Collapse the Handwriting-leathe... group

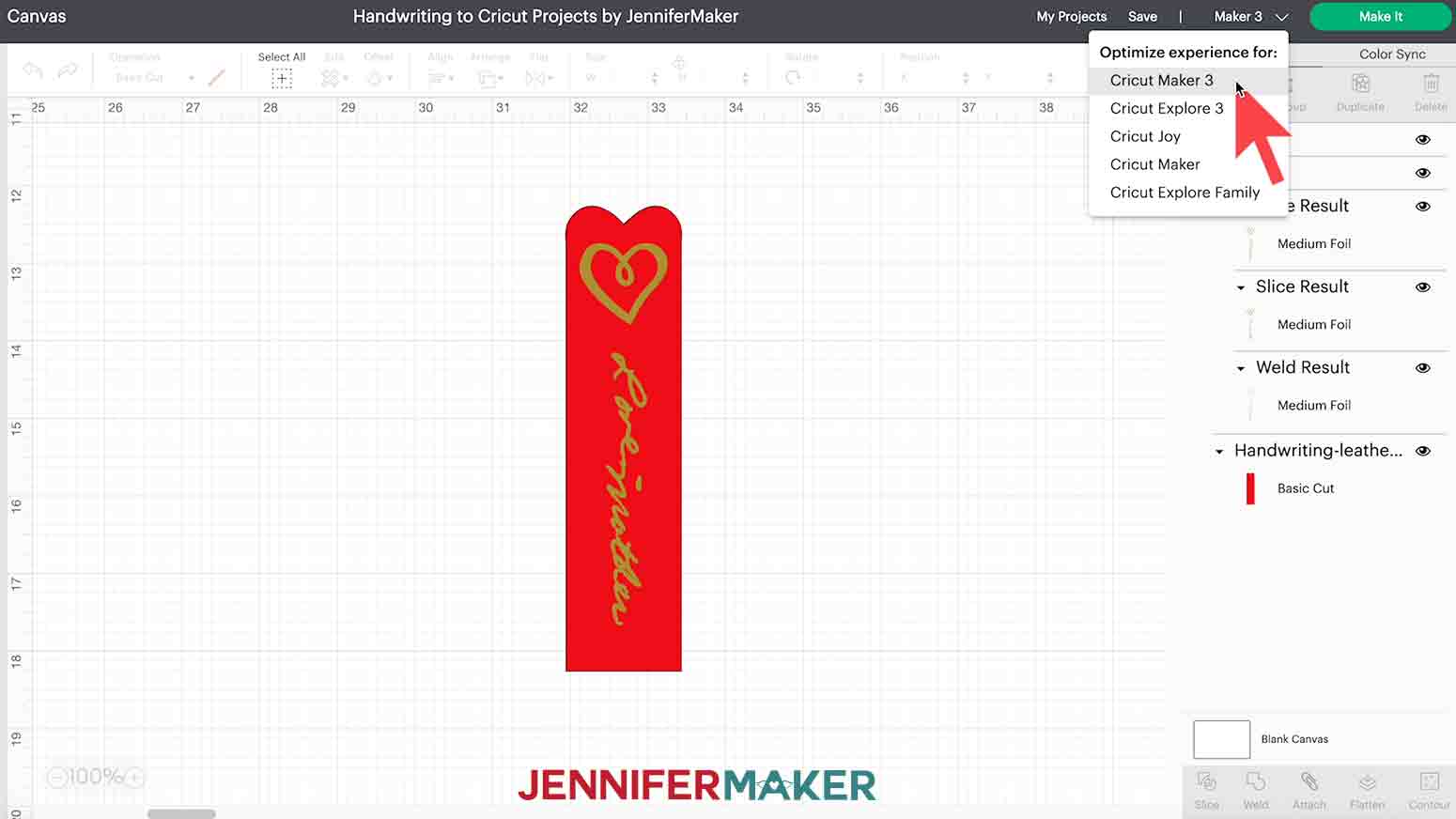1219,452
